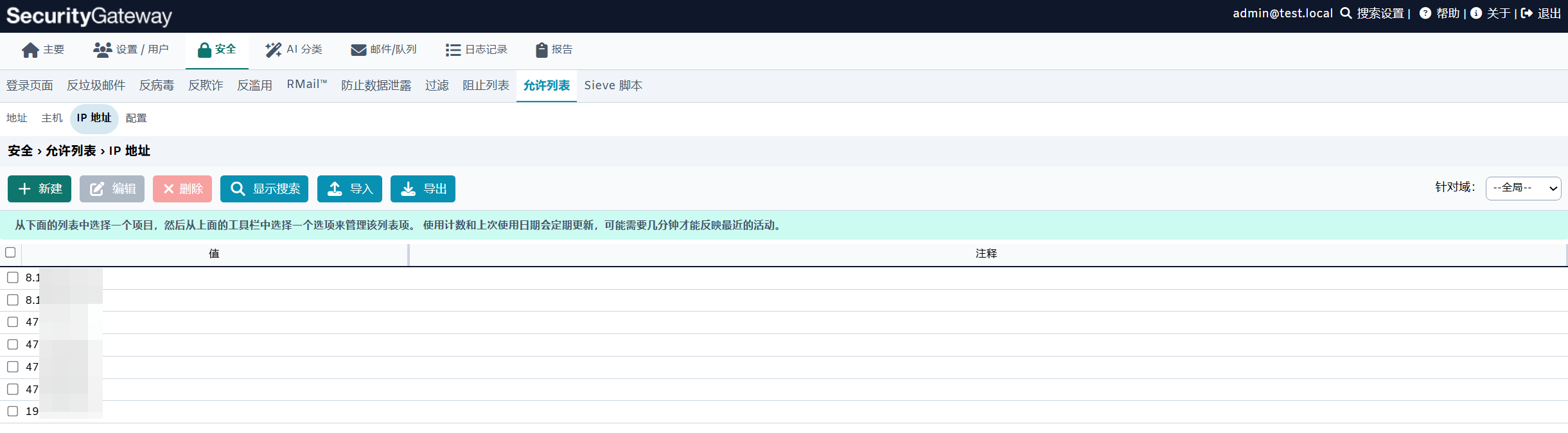The height and width of the screenshot is (433, 1568).
Task: Open the 主要 home tab
Action: [x=43, y=50]
